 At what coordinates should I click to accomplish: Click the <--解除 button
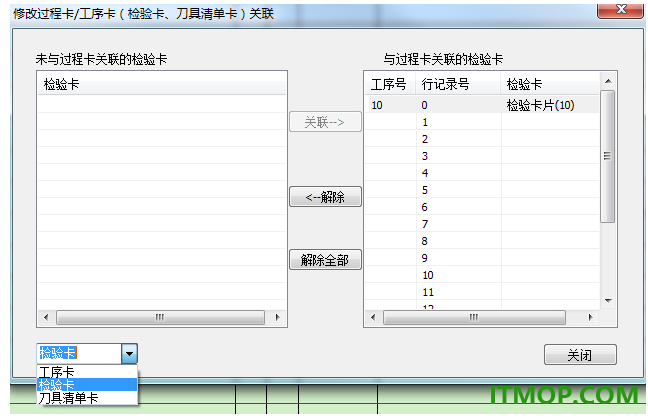325,197
